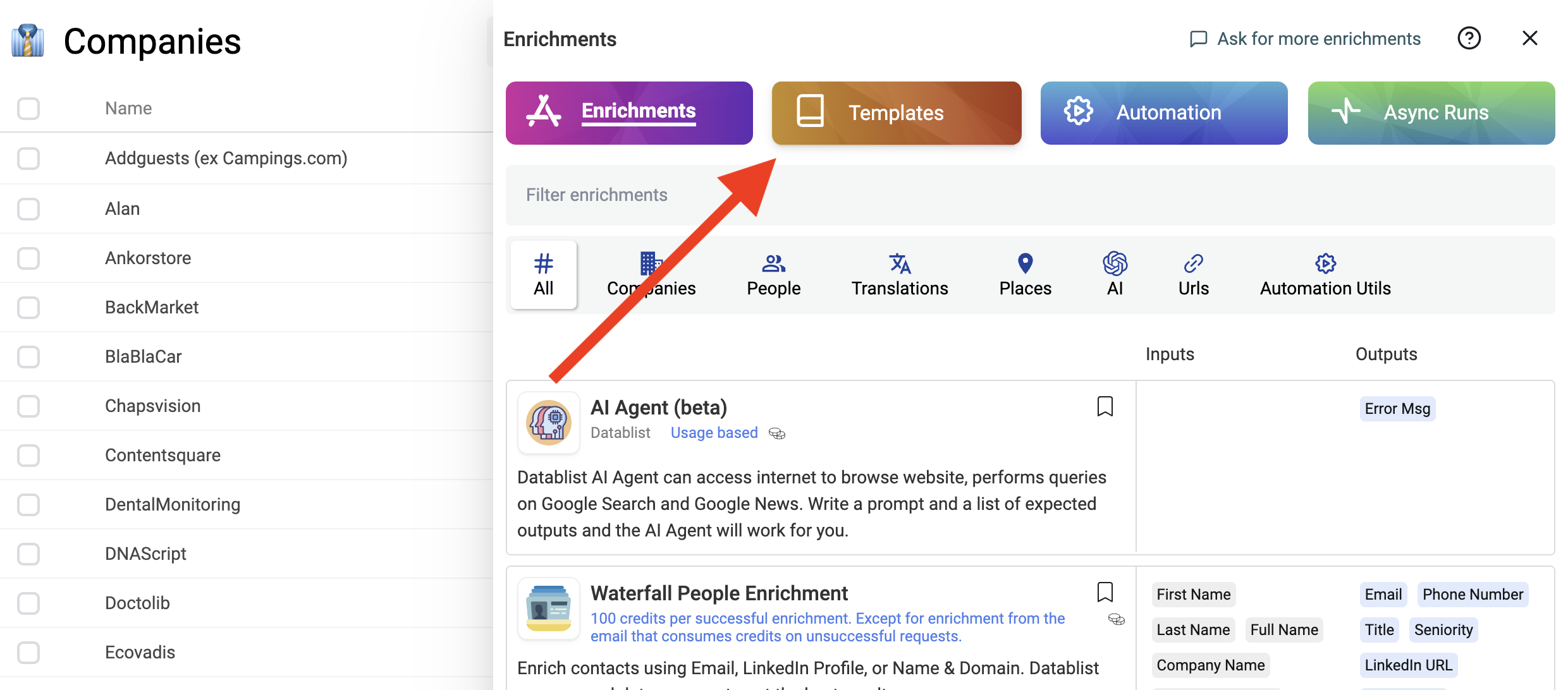The height and width of the screenshot is (690, 1568).
Task: Click the AI Agent brain icon
Action: pyautogui.click(x=549, y=423)
